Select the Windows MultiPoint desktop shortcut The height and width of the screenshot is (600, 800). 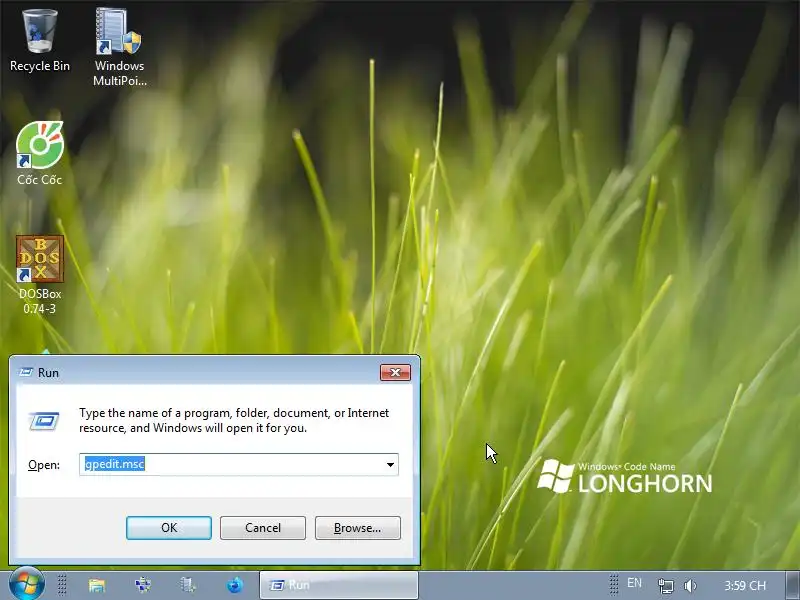[119, 47]
